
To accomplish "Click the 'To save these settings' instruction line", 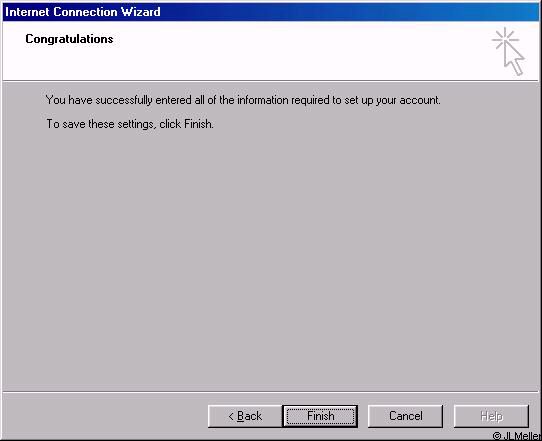I will click(x=130, y=124).
